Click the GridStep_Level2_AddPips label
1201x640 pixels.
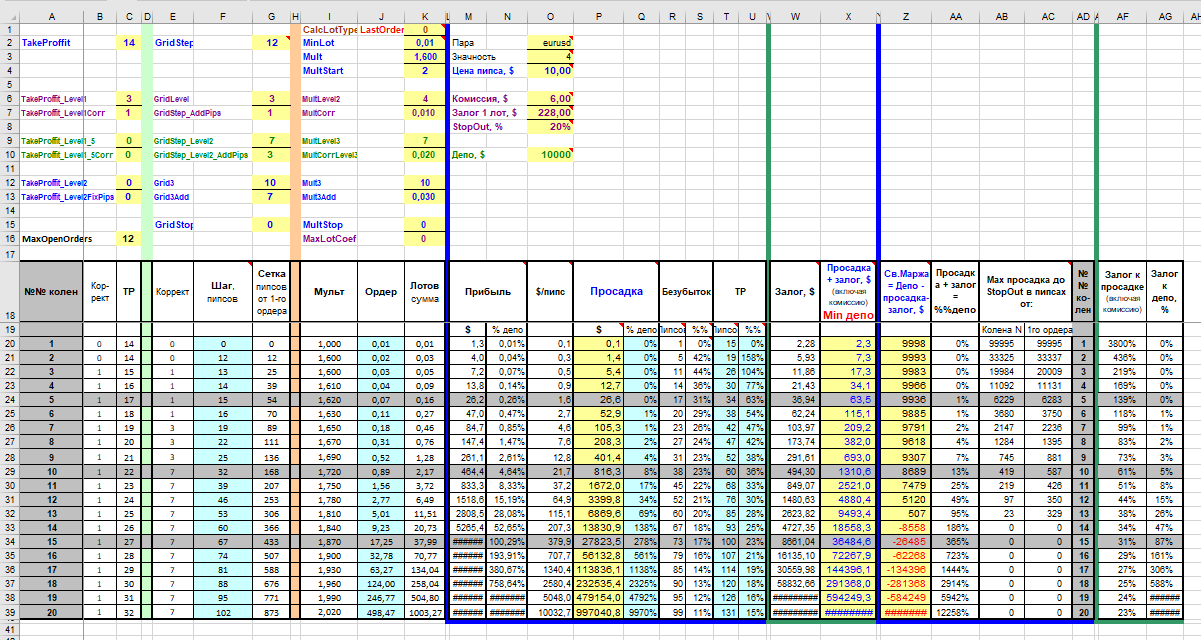203,155
